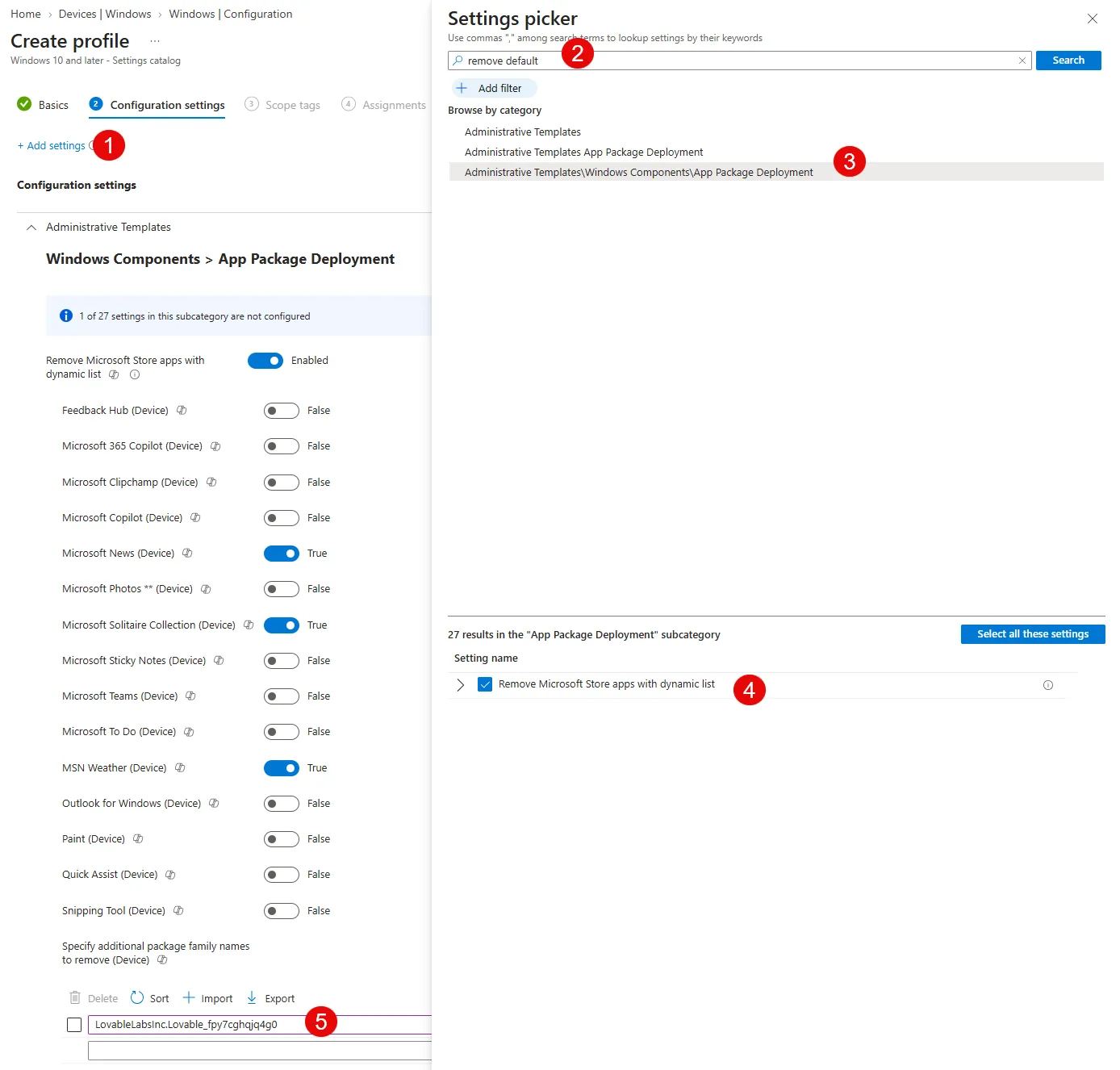This screenshot has height=1070, width=1120.
Task: Click the info icon in the Settings picker result row
Action: pyautogui.click(x=1048, y=685)
